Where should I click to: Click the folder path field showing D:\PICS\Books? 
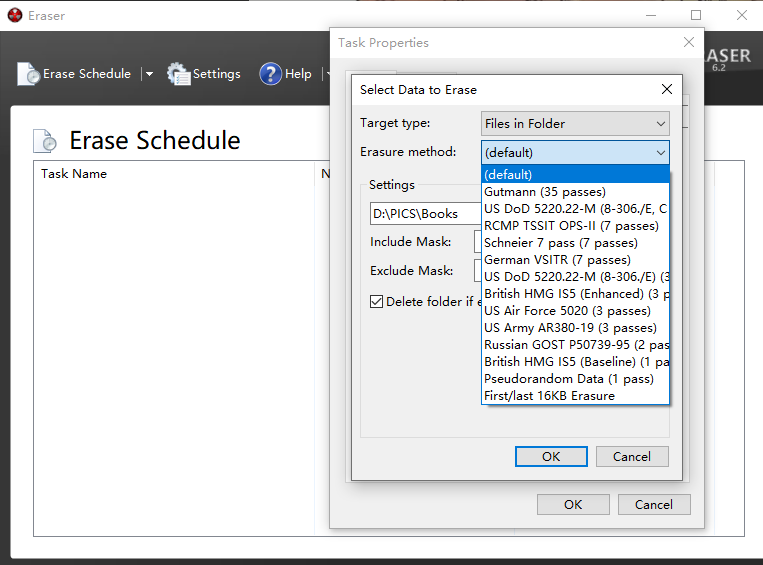424,213
